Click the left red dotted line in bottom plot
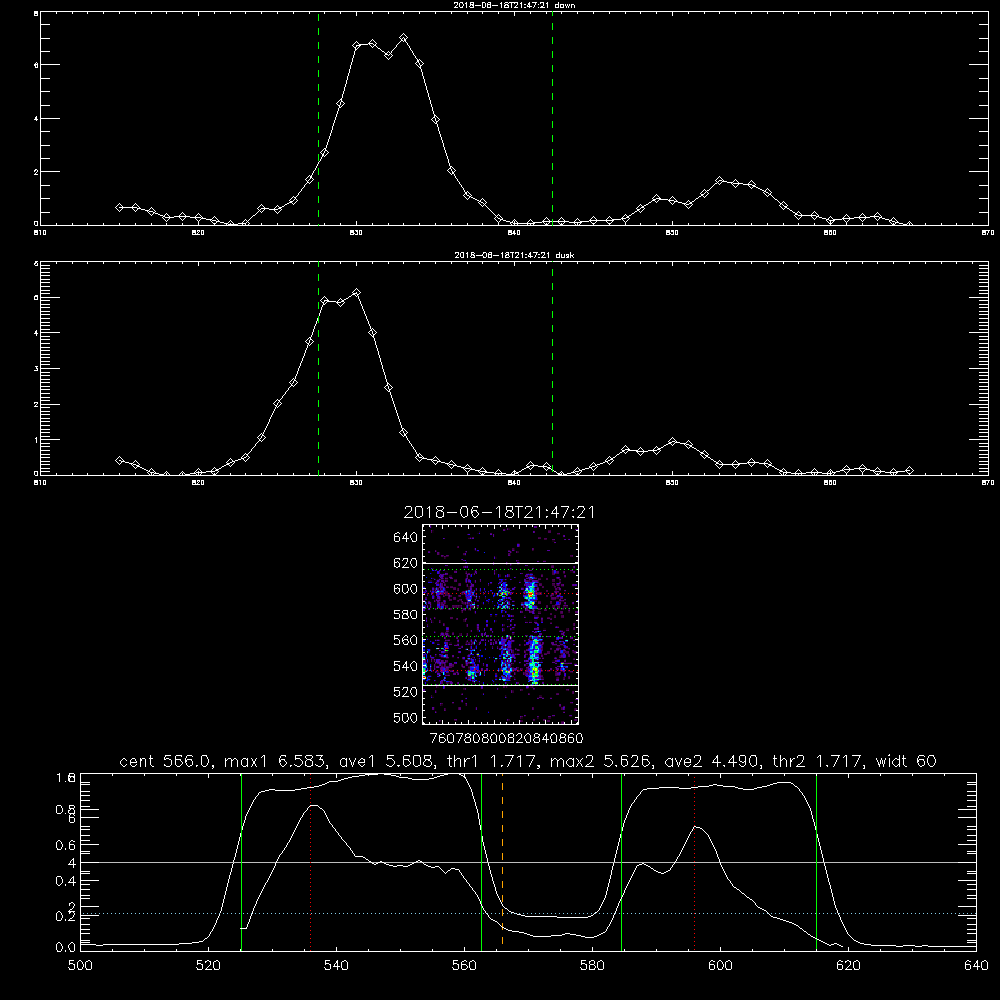 click(311, 861)
